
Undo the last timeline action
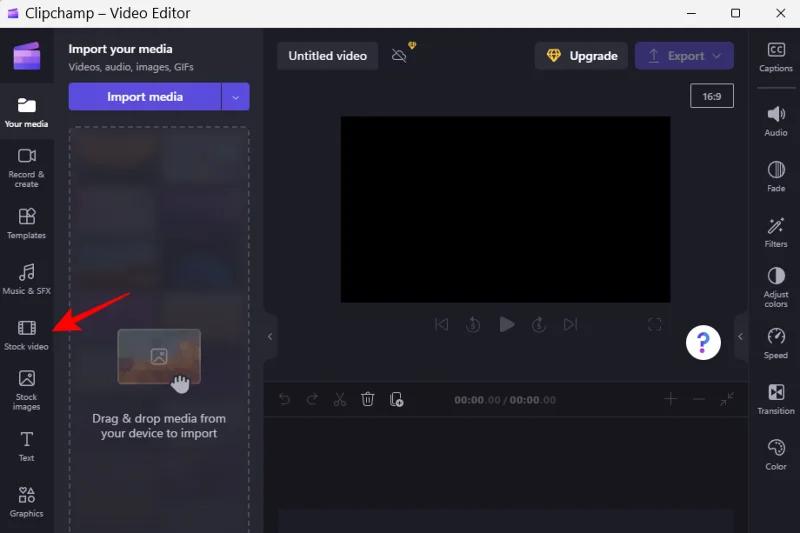(x=285, y=399)
